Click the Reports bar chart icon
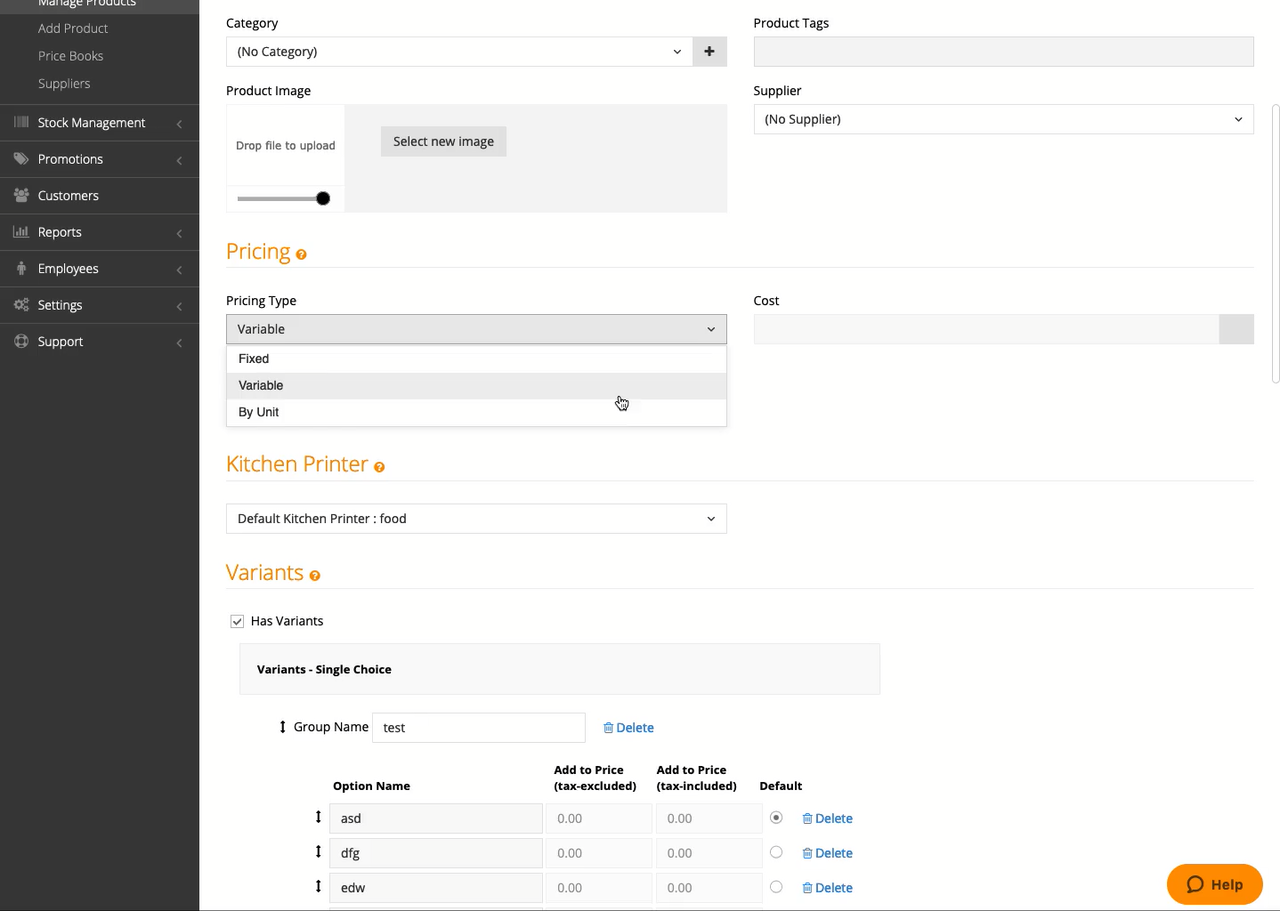 pos(21,232)
